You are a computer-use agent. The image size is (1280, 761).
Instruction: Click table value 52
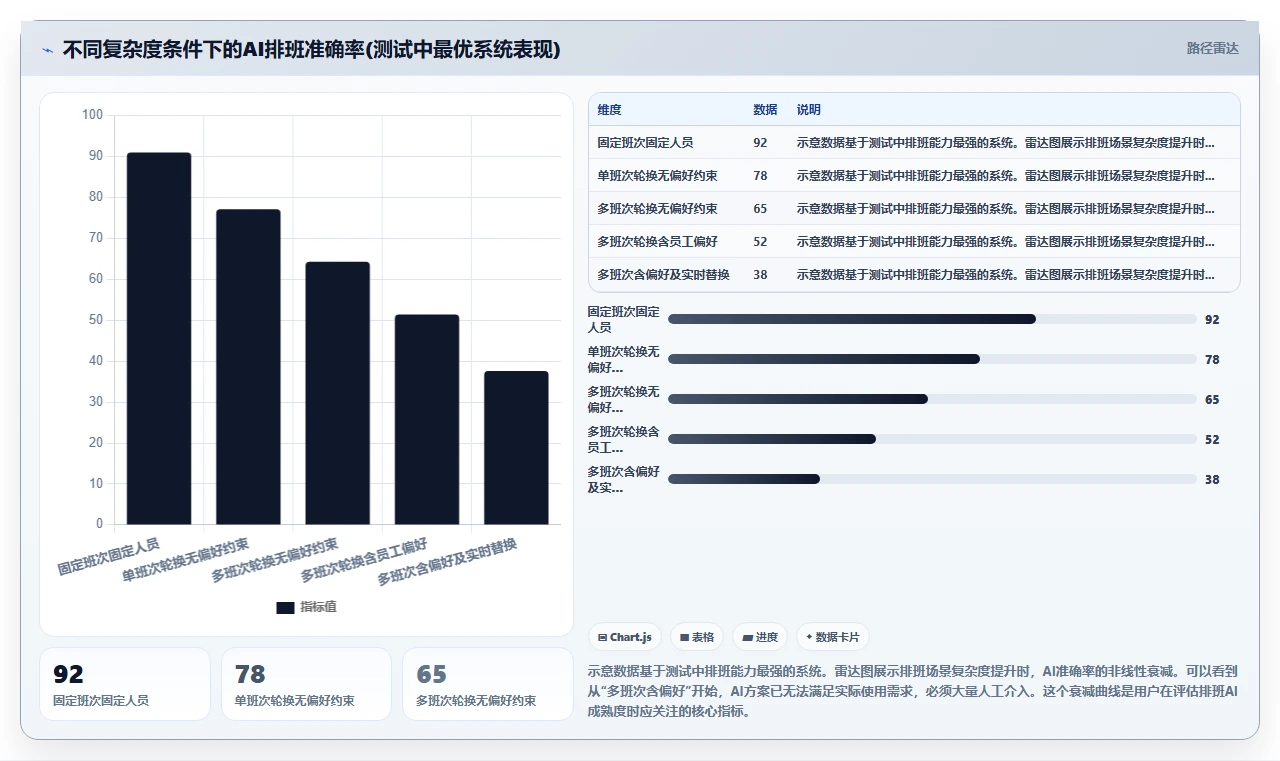(x=760, y=242)
